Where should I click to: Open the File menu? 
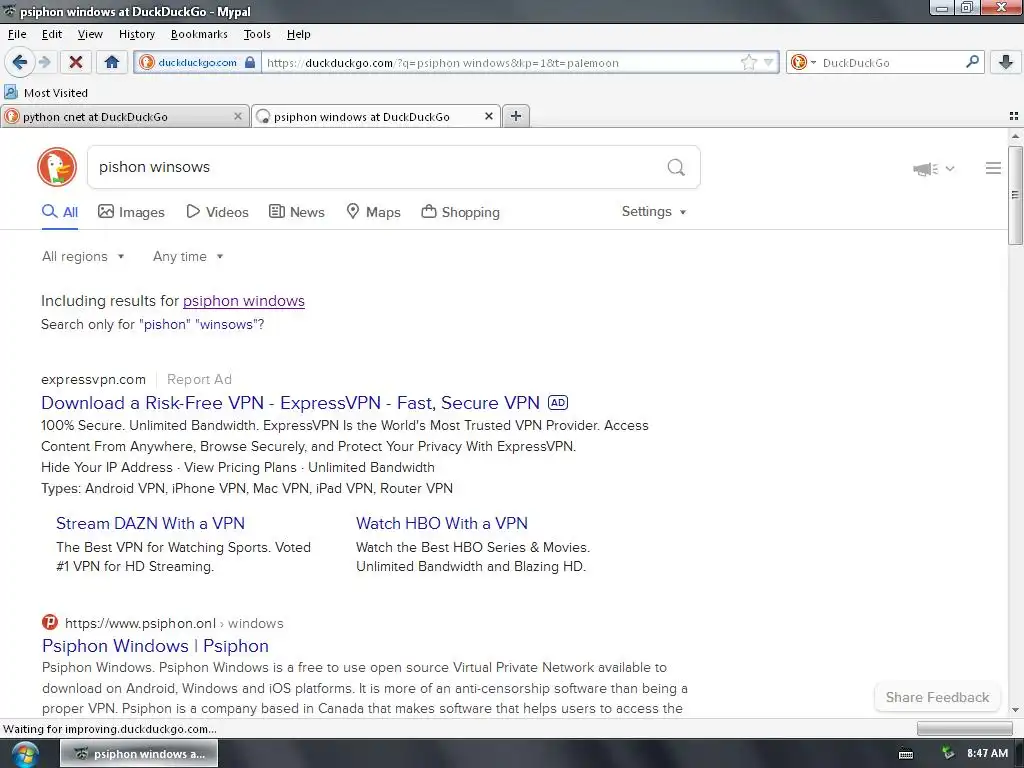coord(17,34)
